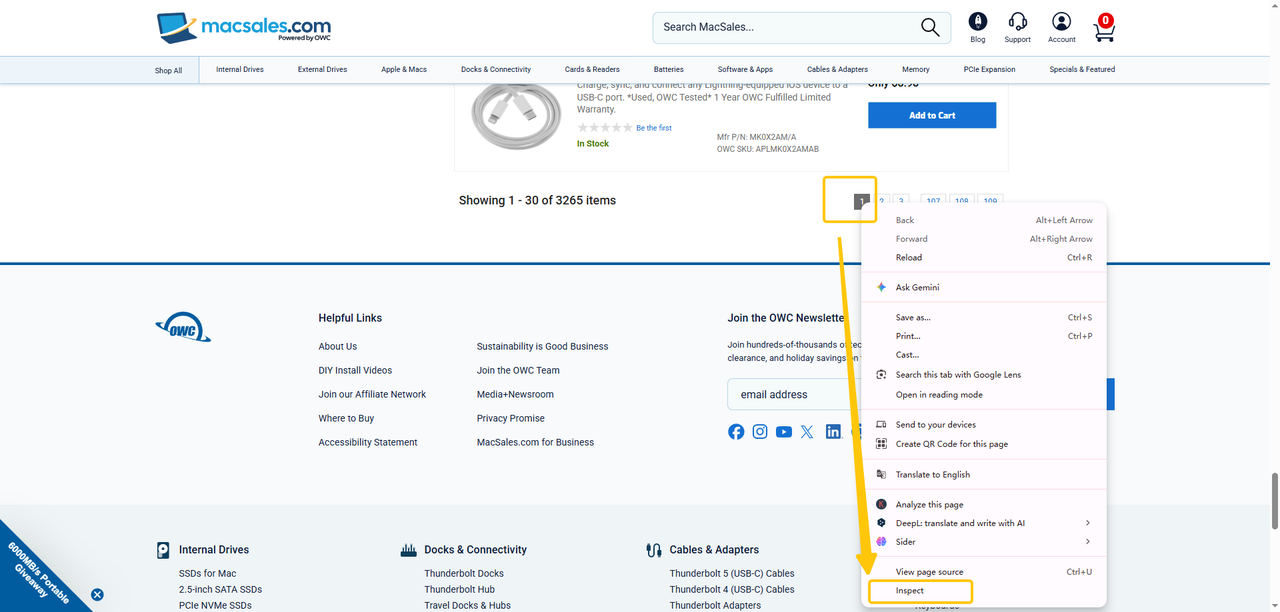The height and width of the screenshot is (612, 1280).
Task: Open the Thunderbolt Docks footer link
Action: pos(464,574)
